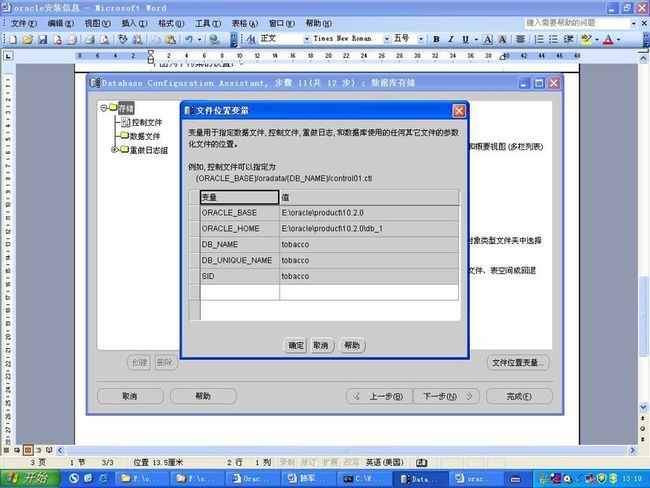
Task: Open the highlight color dropdown arrow
Action: pos(597,39)
